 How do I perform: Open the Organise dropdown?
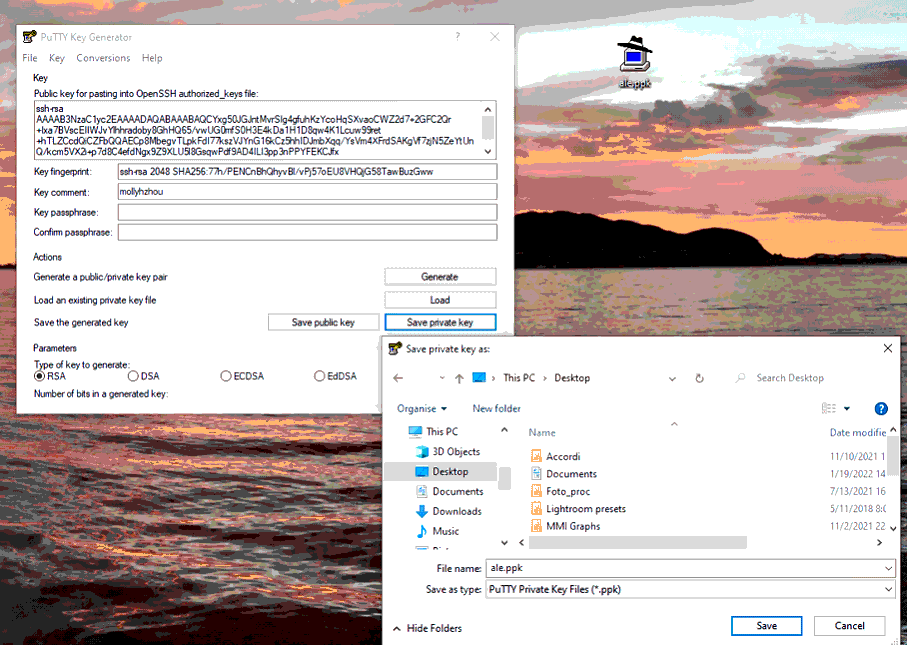click(422, 409)
